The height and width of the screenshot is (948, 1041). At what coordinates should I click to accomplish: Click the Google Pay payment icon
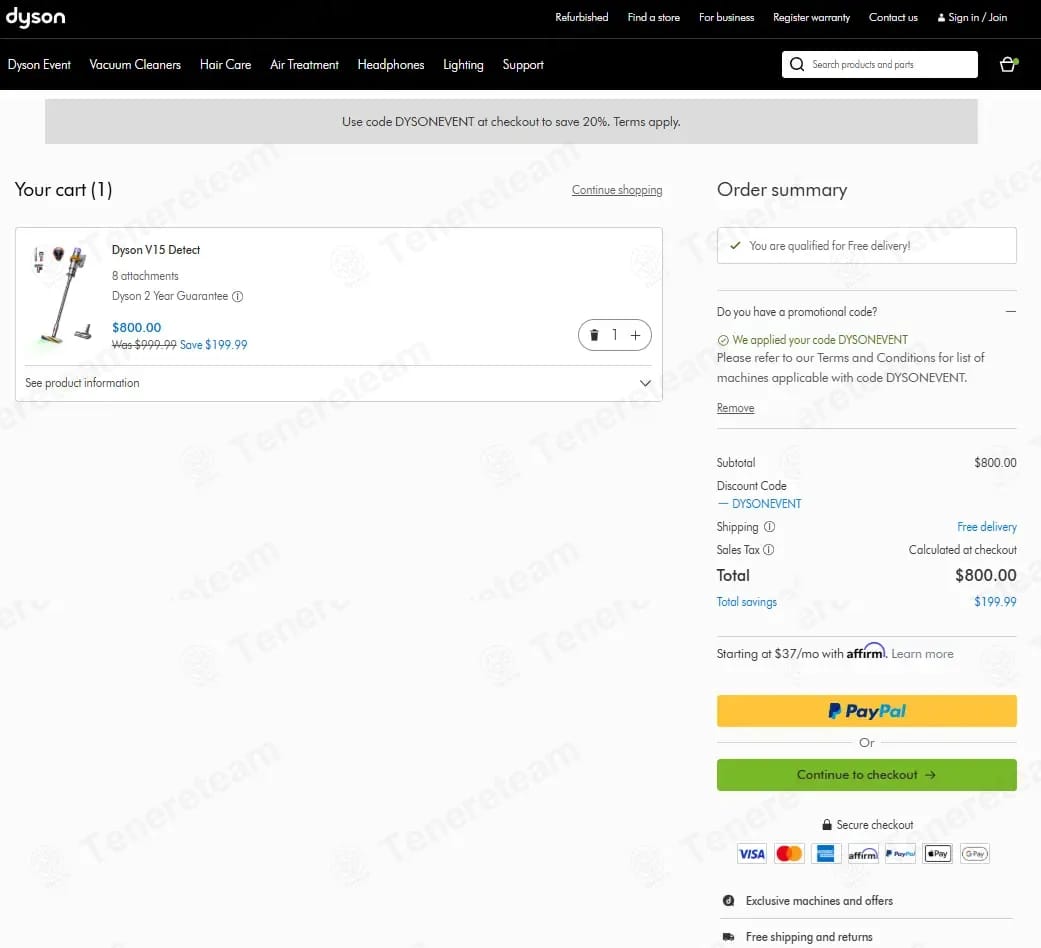(975, 854)
